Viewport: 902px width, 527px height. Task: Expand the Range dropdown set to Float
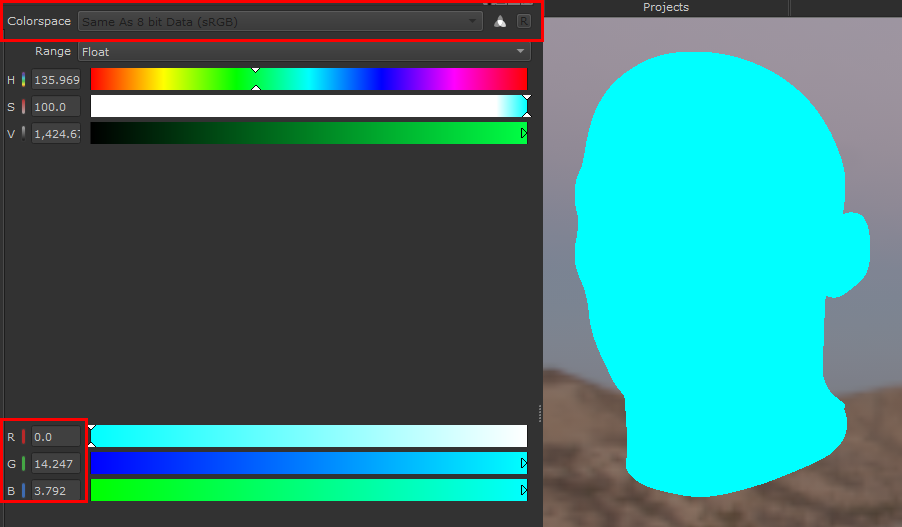click(x=300, y=51)
